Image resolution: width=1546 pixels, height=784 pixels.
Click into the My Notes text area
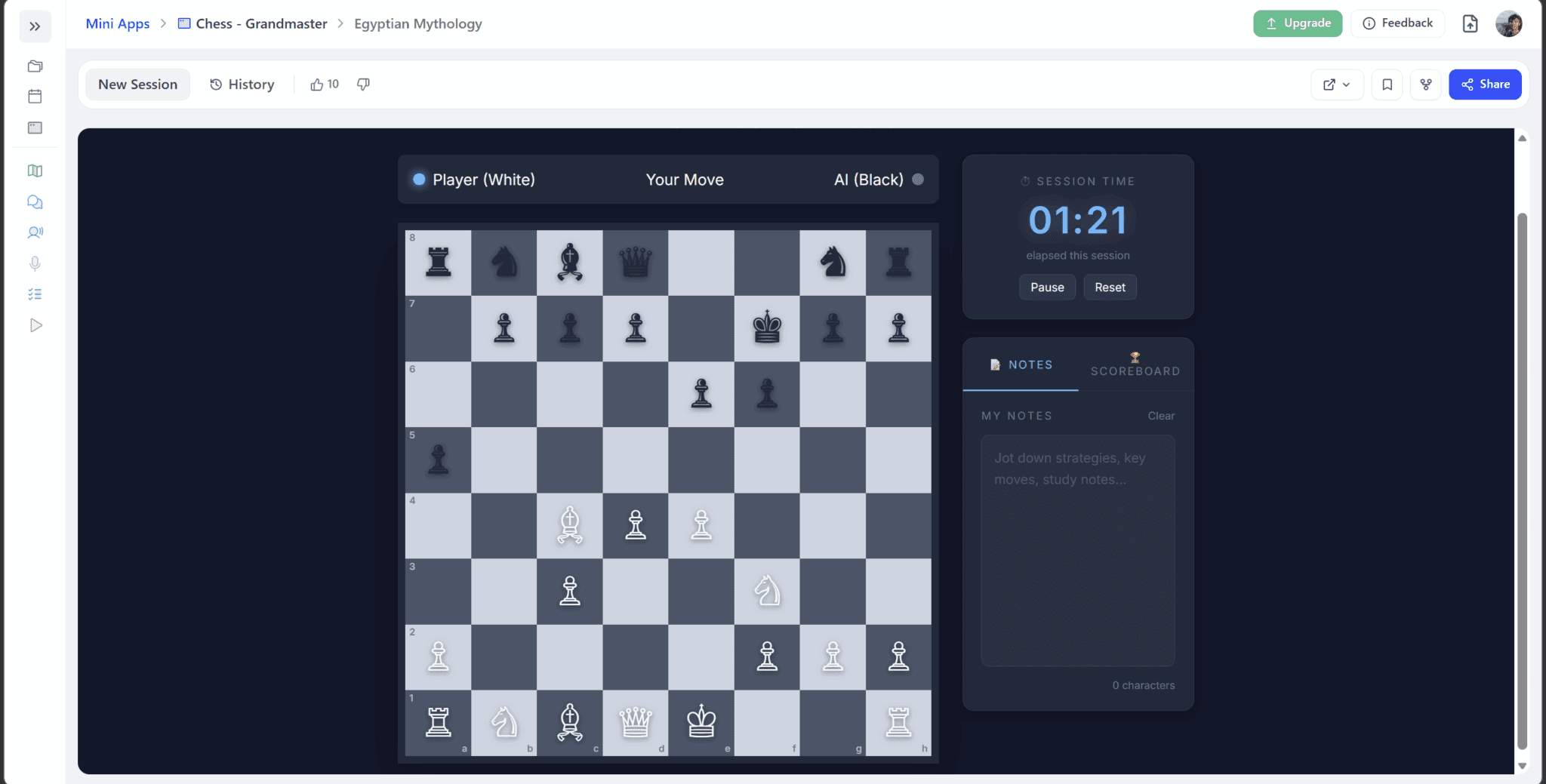[x=1077, y=551]
